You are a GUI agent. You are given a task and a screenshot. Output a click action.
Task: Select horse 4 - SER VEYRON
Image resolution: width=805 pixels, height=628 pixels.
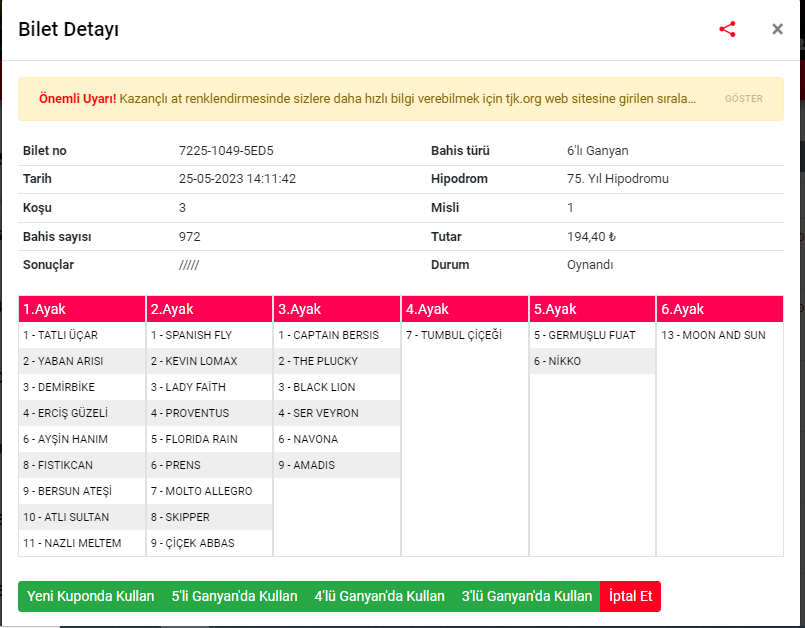337,413
